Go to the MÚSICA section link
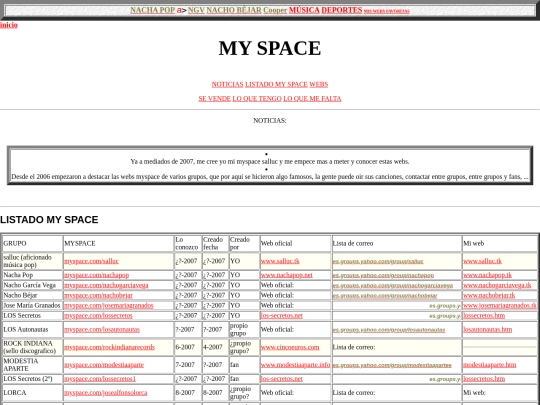The image size is (540, 405). tap(304, 10)
